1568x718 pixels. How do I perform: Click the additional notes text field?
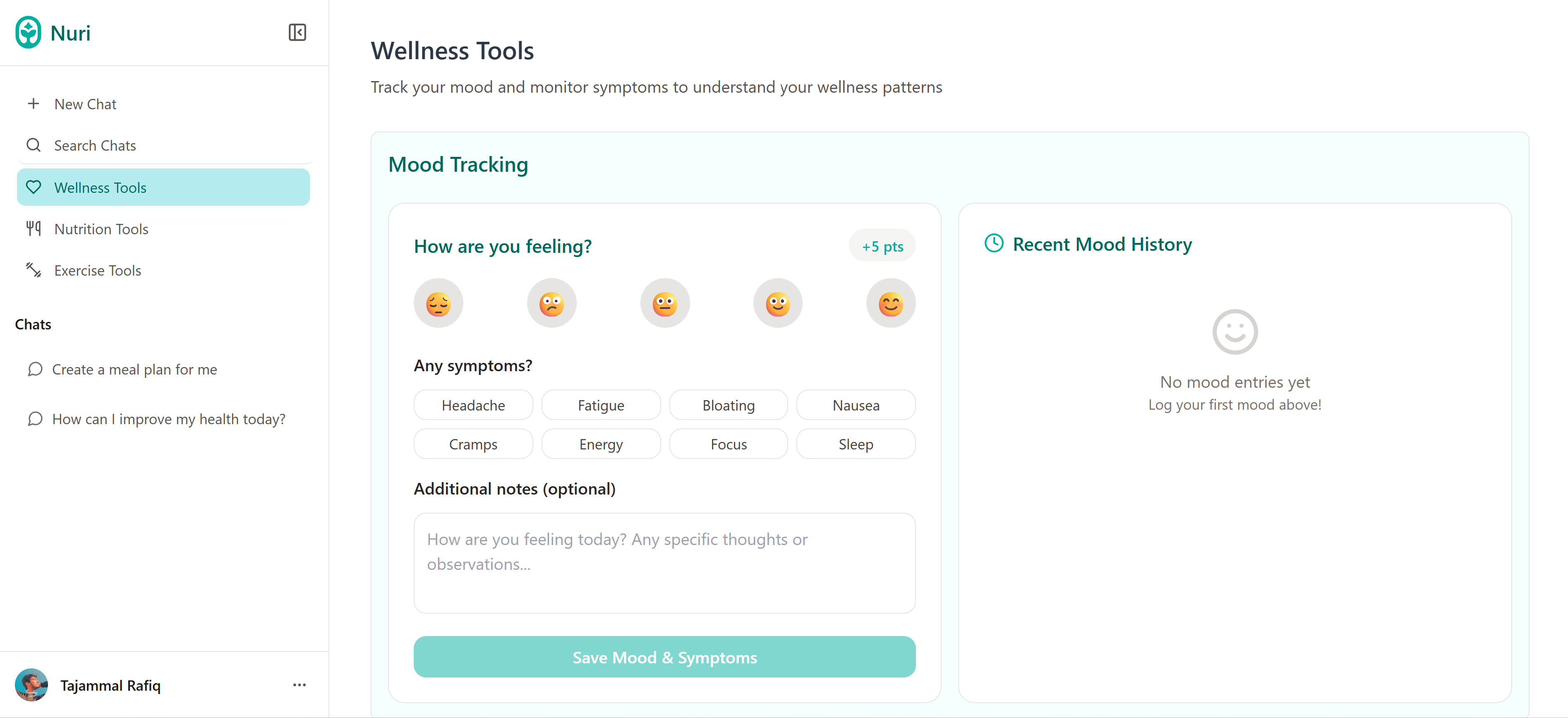click(664, 563)
